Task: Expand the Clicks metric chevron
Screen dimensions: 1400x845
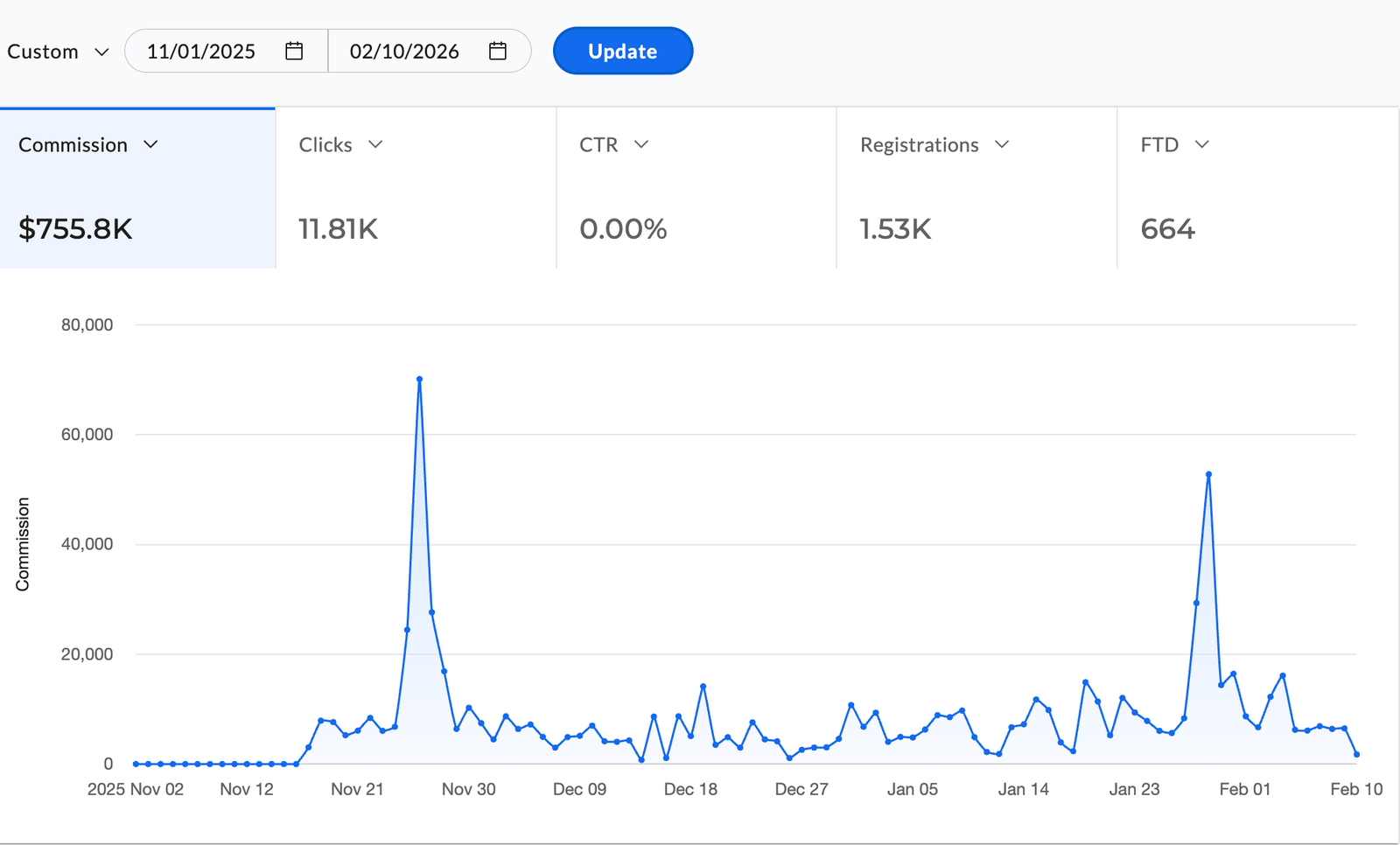Action: (375, 144)
